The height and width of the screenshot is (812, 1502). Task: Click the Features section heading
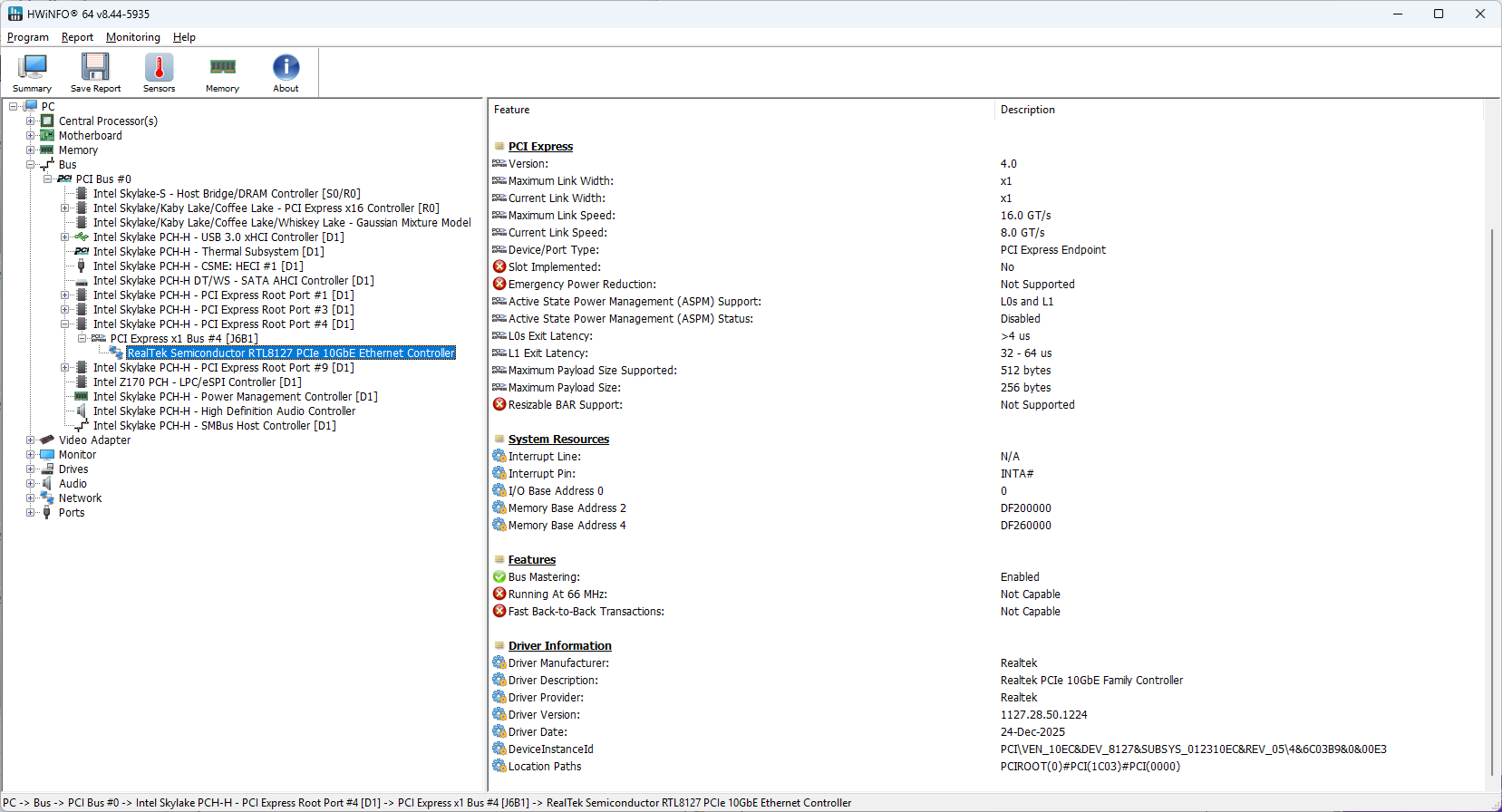[x=532, y=560]
